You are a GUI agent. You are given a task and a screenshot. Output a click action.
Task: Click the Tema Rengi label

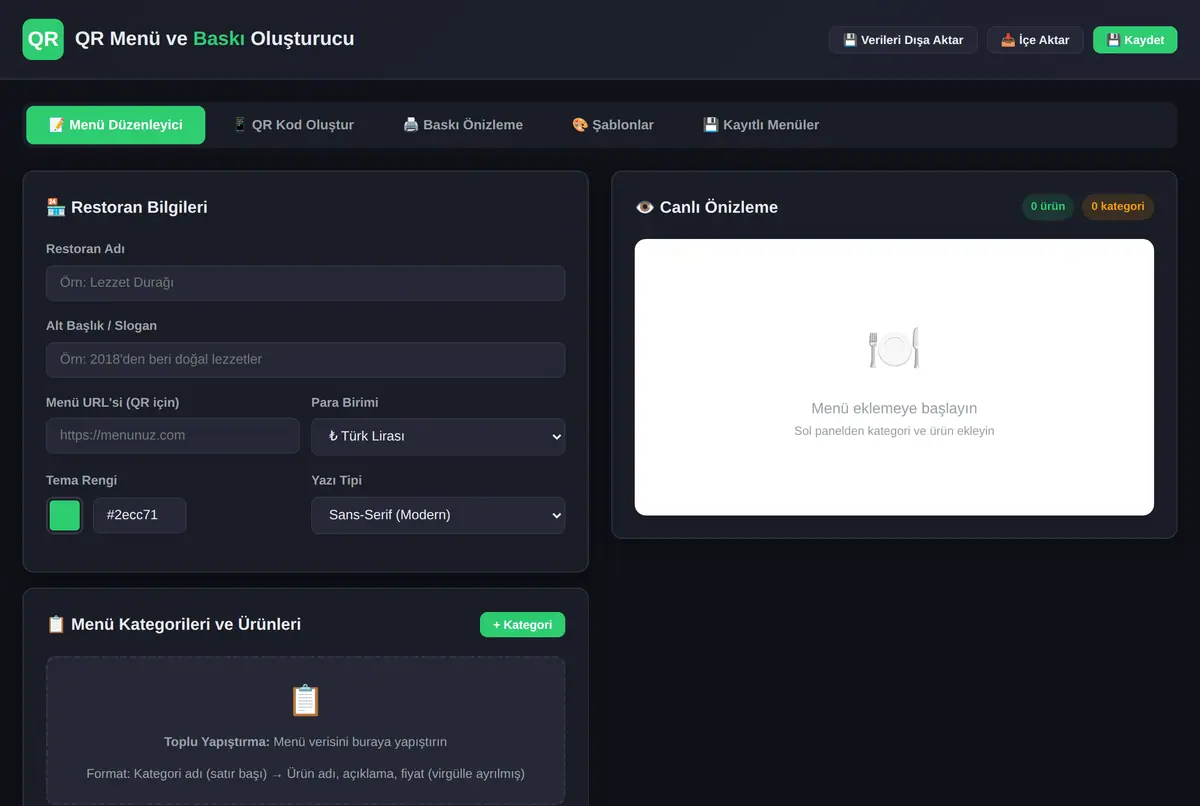pyautogui.click(x=82, y=480)
